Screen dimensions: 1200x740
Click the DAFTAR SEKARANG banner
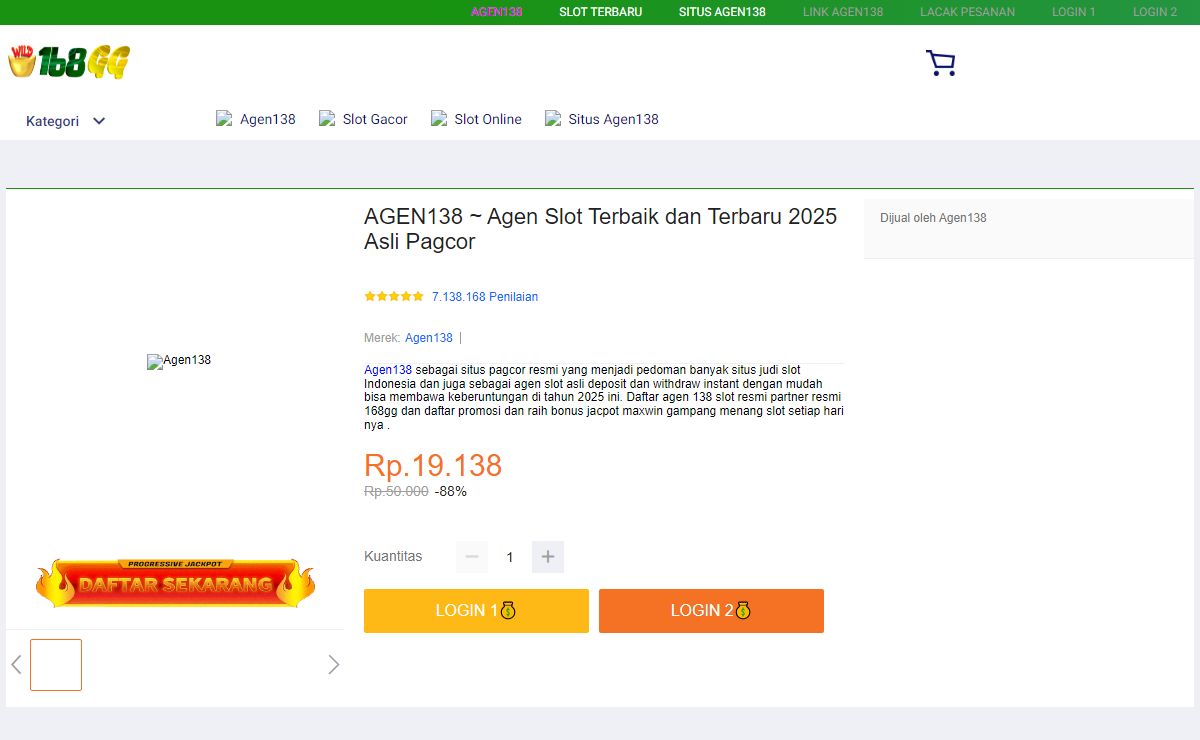click(175, 584)
